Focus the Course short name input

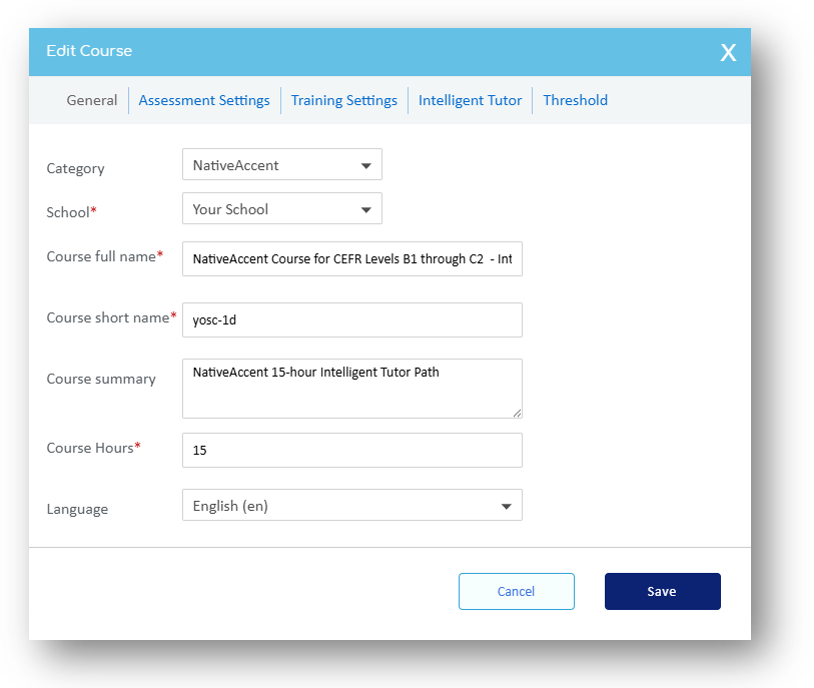[352, 321]
